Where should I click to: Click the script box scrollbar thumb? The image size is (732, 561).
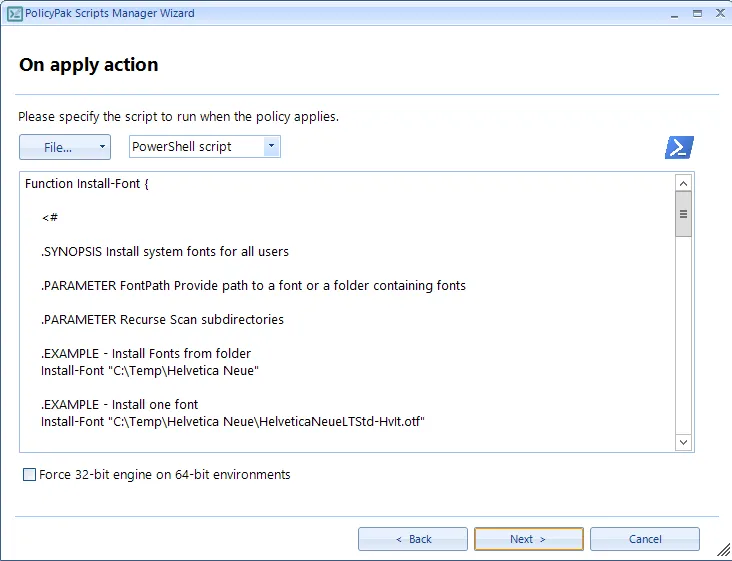684,215
